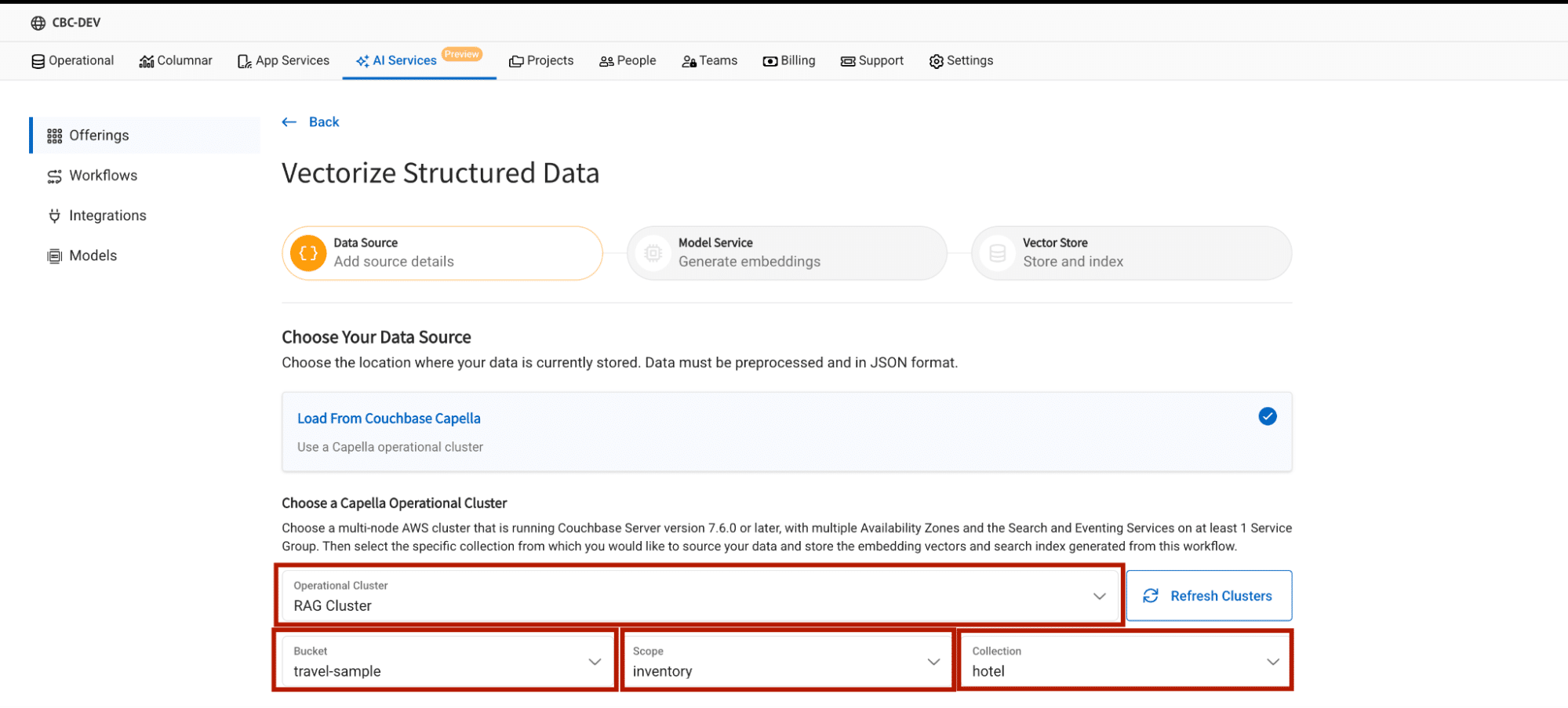Click the App Services device icon
This screenshot has height=708, width=1568.
click(245, 61)
